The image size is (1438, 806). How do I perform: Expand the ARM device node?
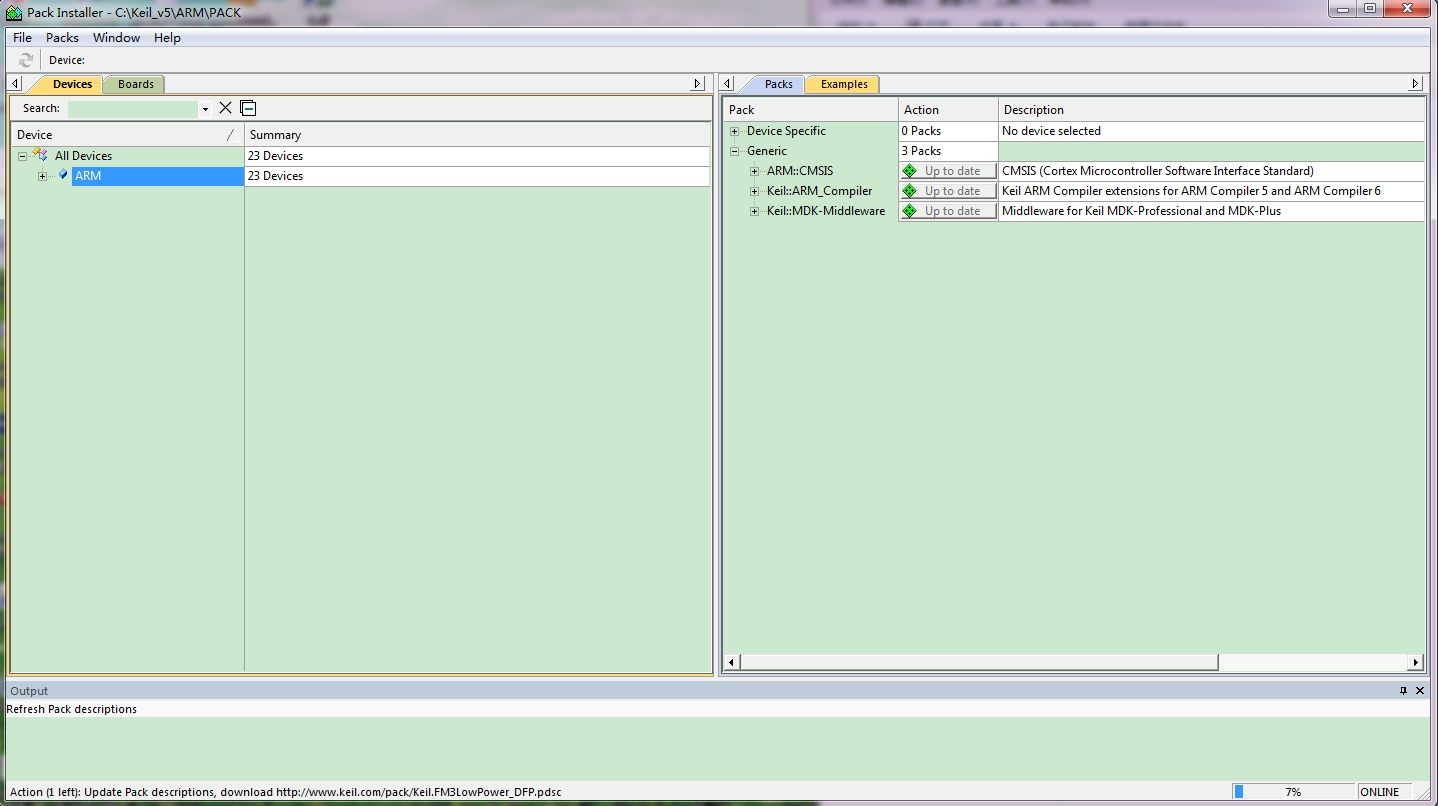pos(42,176)
